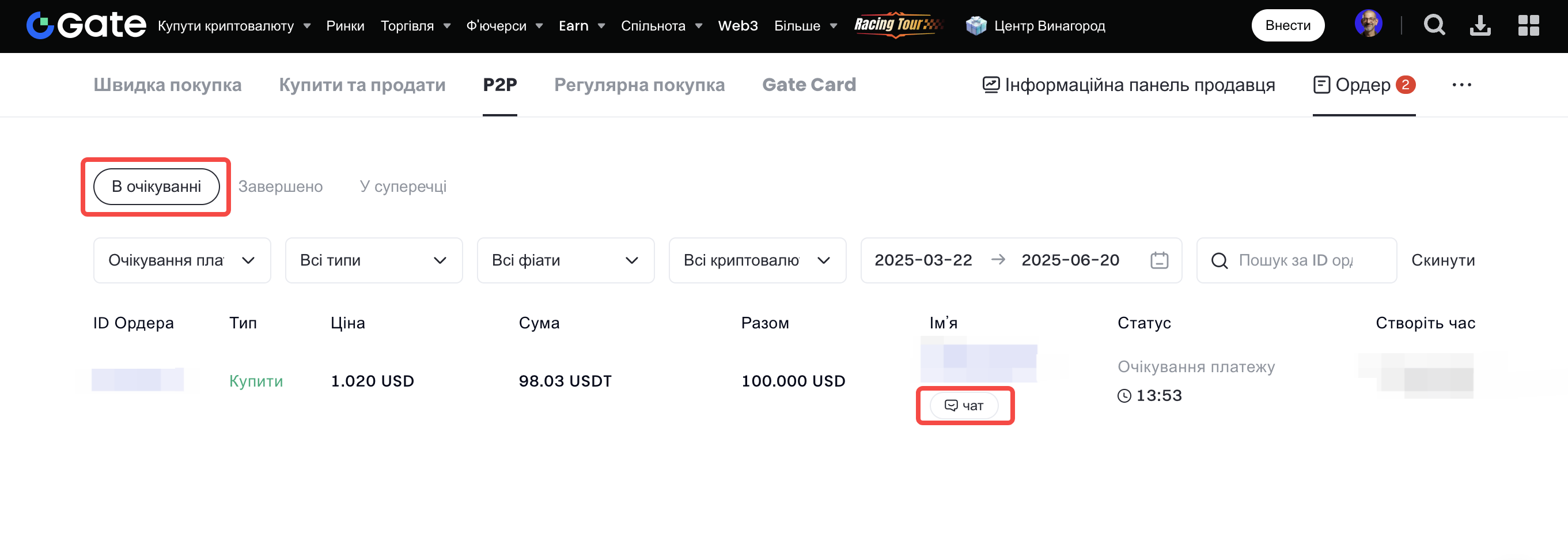
Task: Click the "Внести" deposit button
Action: 1287,25
